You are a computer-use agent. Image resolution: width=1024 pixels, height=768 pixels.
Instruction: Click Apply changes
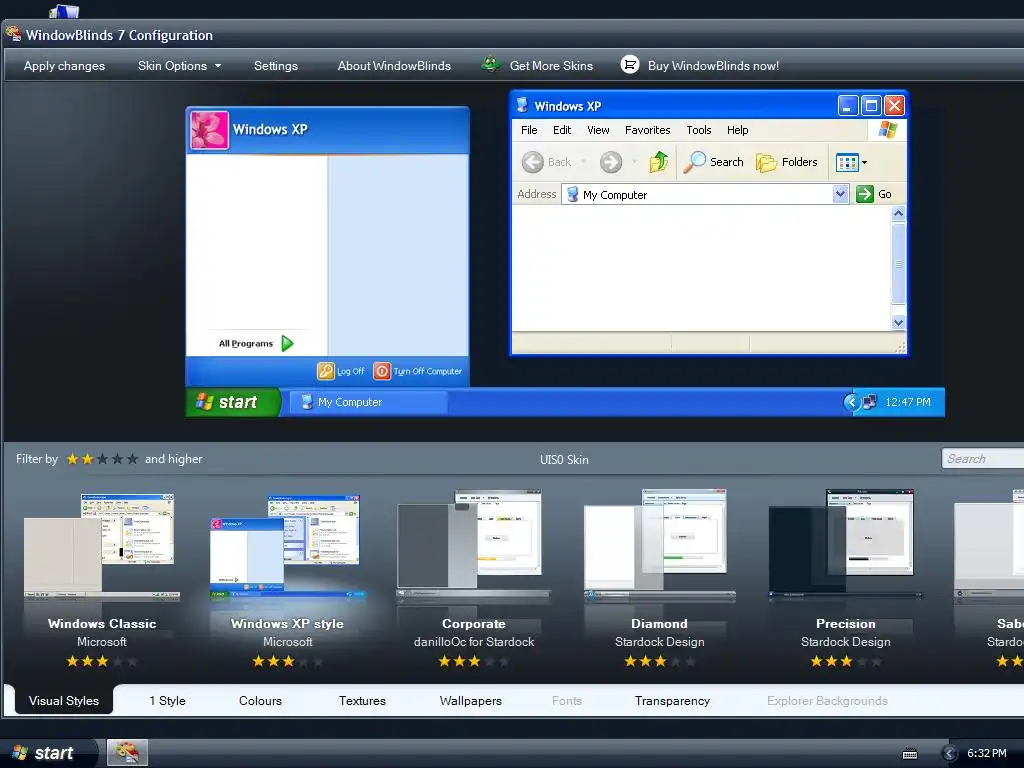[64, 65]
